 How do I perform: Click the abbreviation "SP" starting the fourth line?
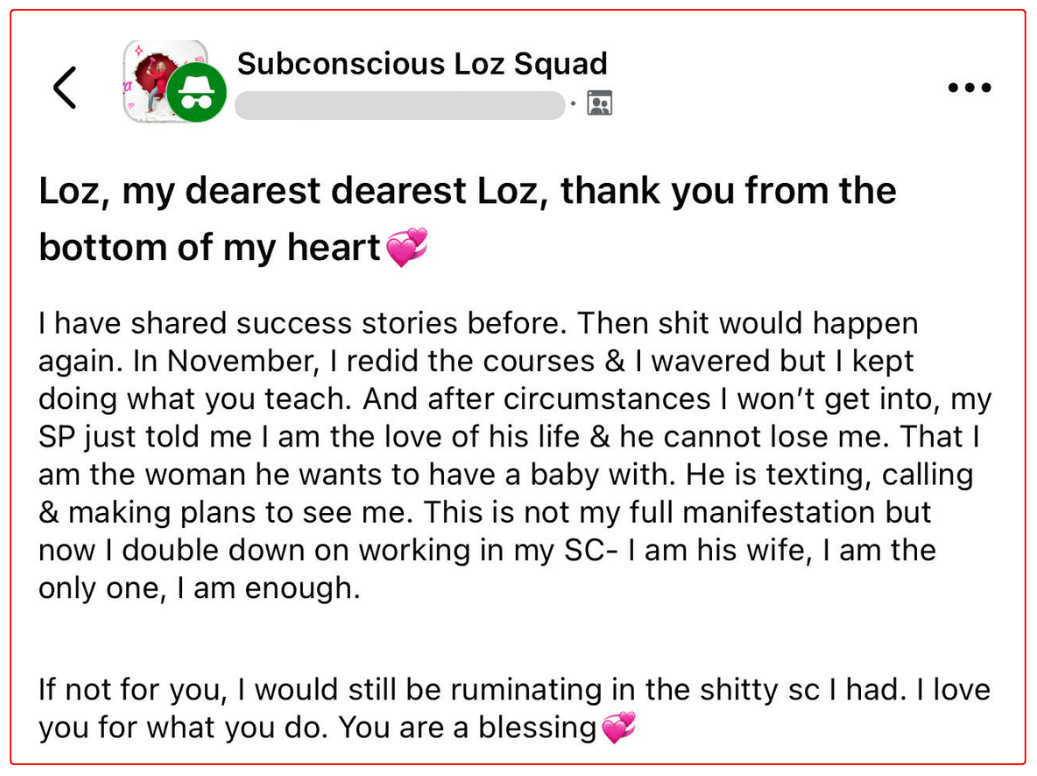click(57, 436)
